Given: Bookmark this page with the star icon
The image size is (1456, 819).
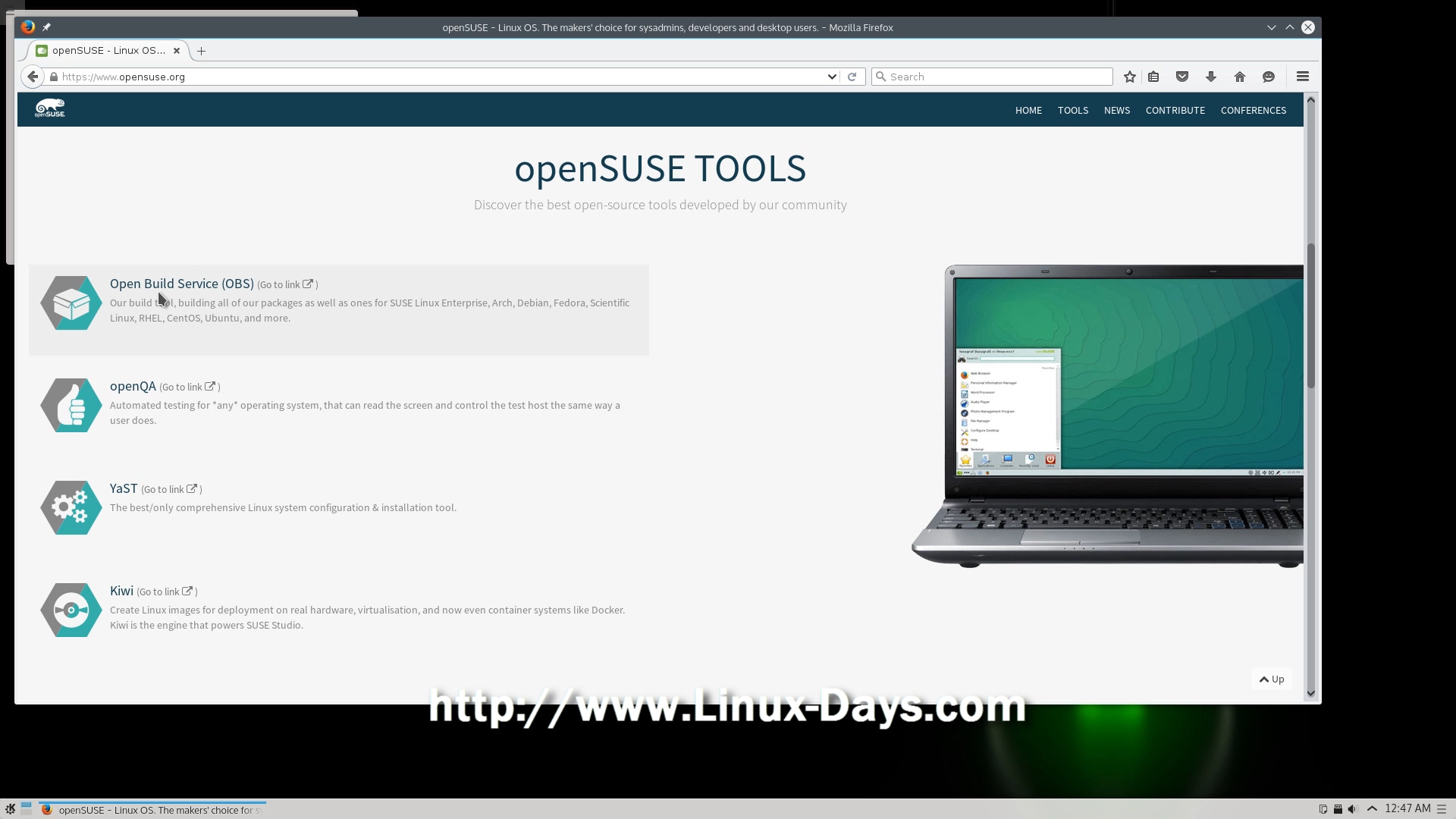Looking at the screenshot, I should pyautogui.click(x=1130, y=77).
